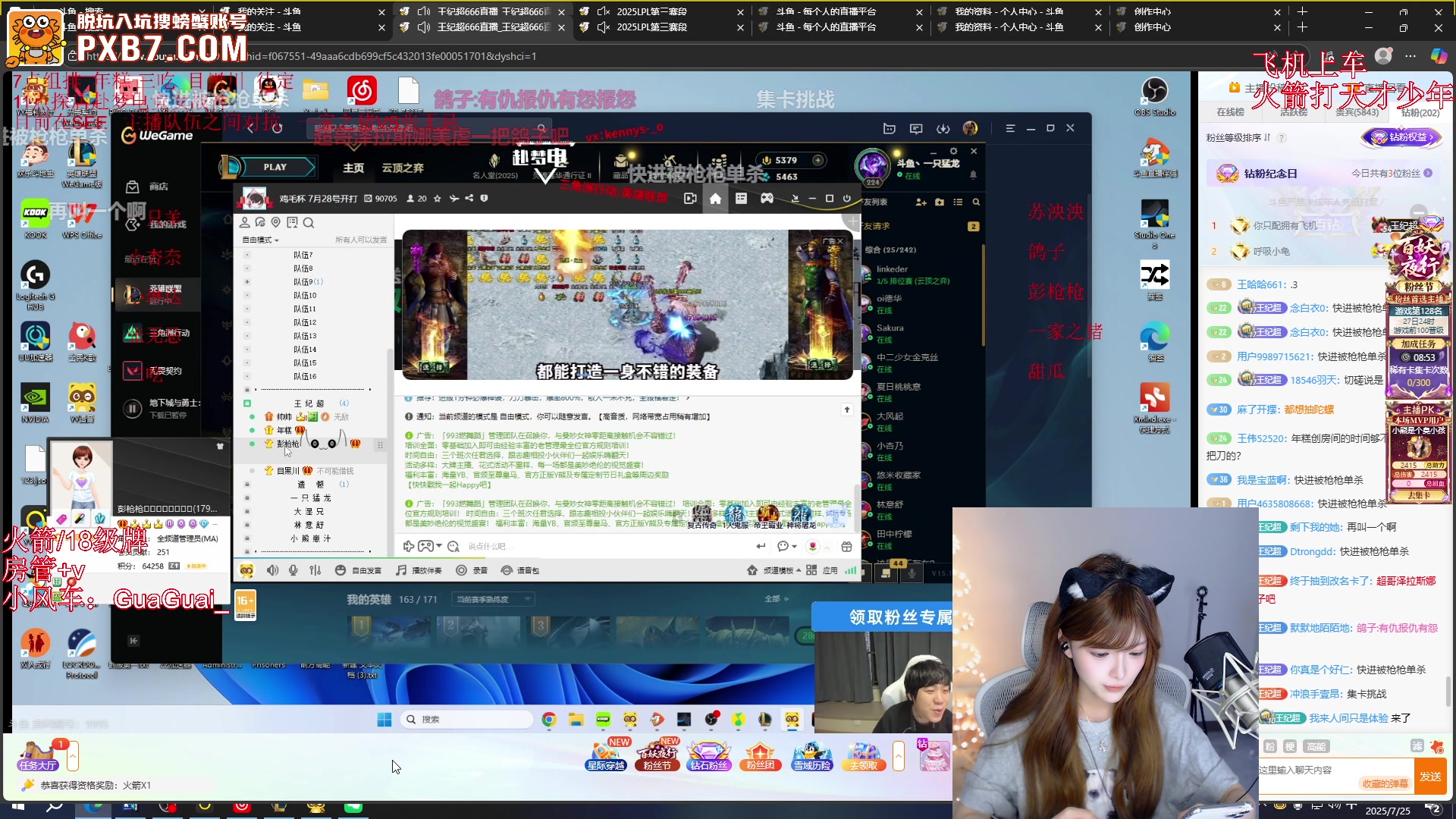Click the 去集卡 button
1456x819 pixels.
click(1418, 496)
